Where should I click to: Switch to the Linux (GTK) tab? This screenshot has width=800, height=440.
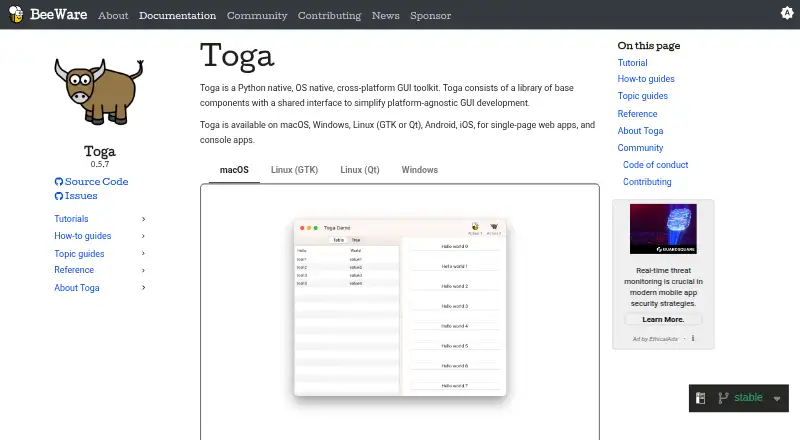(x=294, y=170)
